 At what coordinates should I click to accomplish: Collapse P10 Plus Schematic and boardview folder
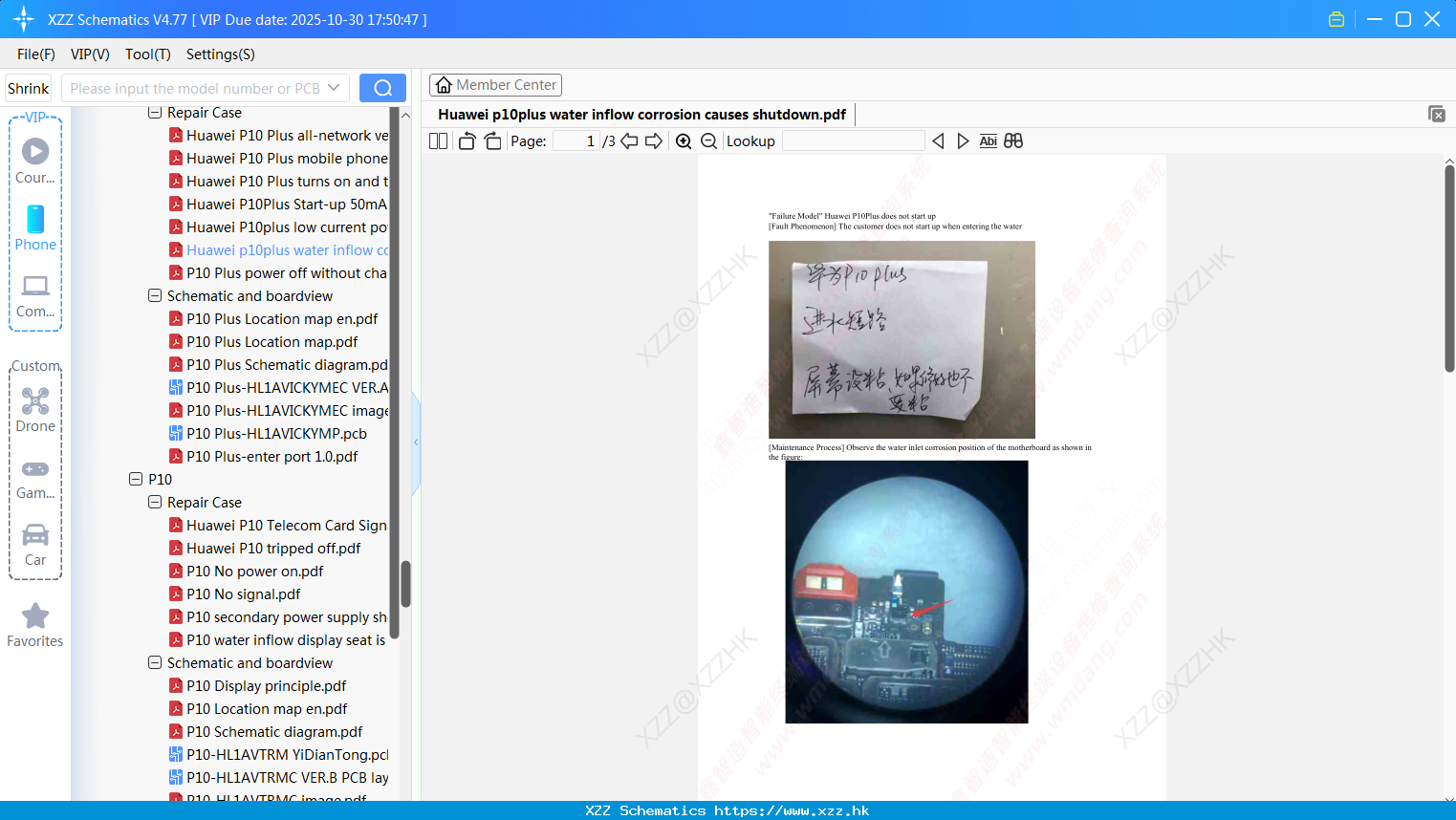[155, 296]
